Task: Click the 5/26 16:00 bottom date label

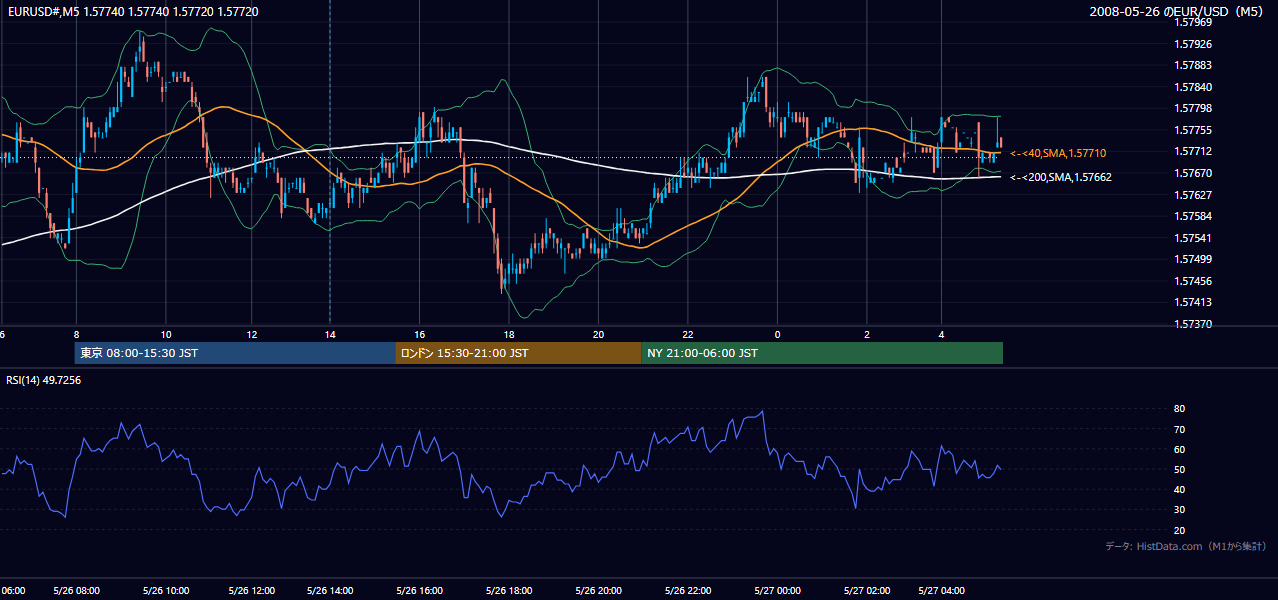Action: (420, 591)
